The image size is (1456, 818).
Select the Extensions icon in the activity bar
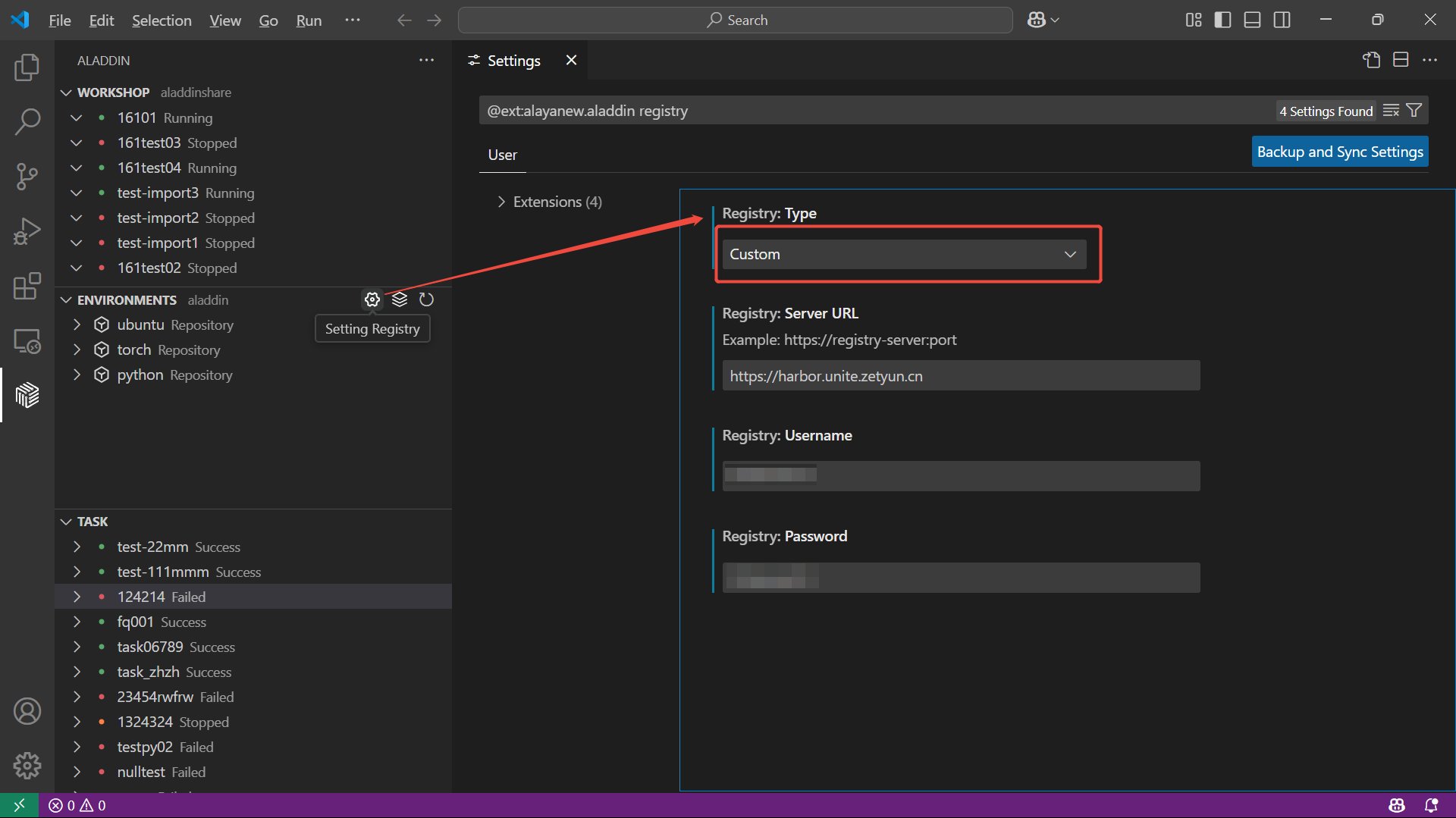point(27,286)
